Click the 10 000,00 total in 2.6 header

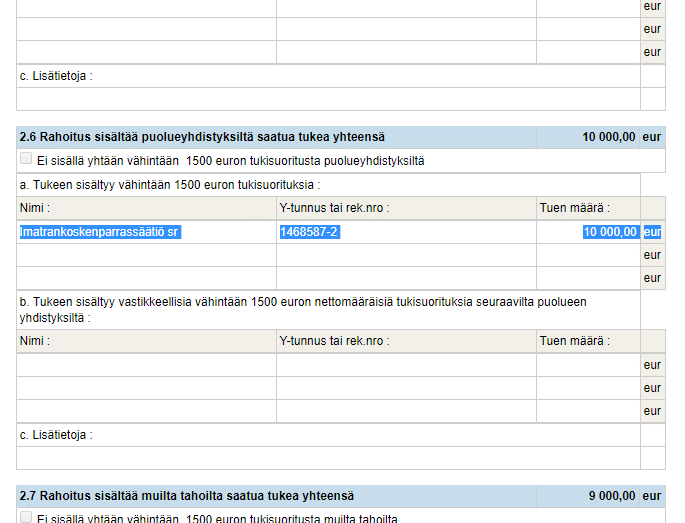[x=608, y=137]
